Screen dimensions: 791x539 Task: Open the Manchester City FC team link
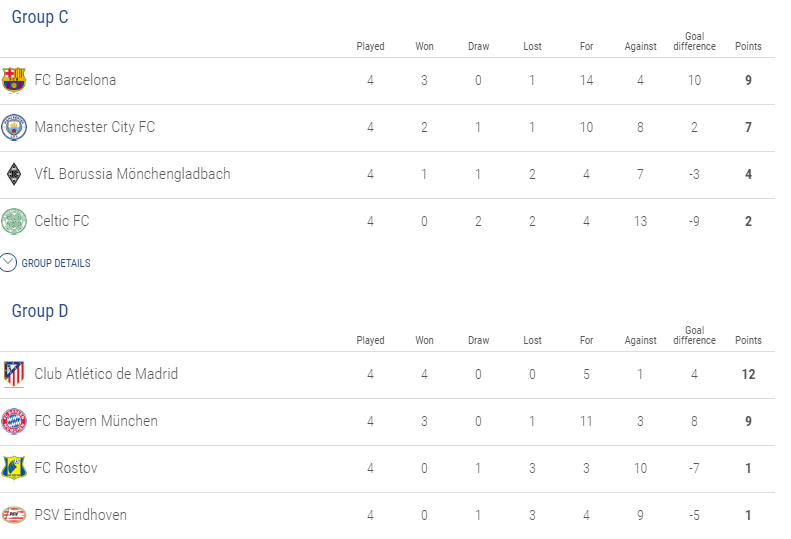pos(95,127)
